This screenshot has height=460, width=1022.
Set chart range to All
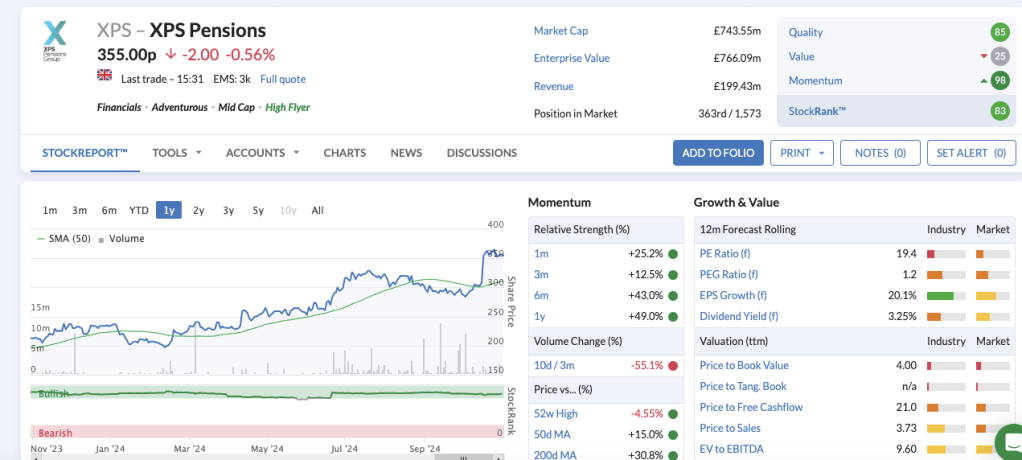317,210
